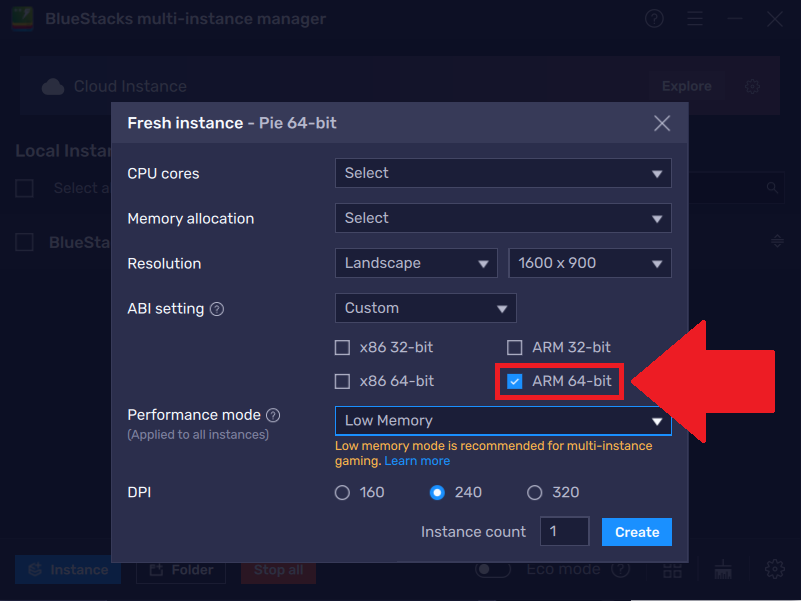
Task: Close the Fresh instance dialog
Action: 662,123
